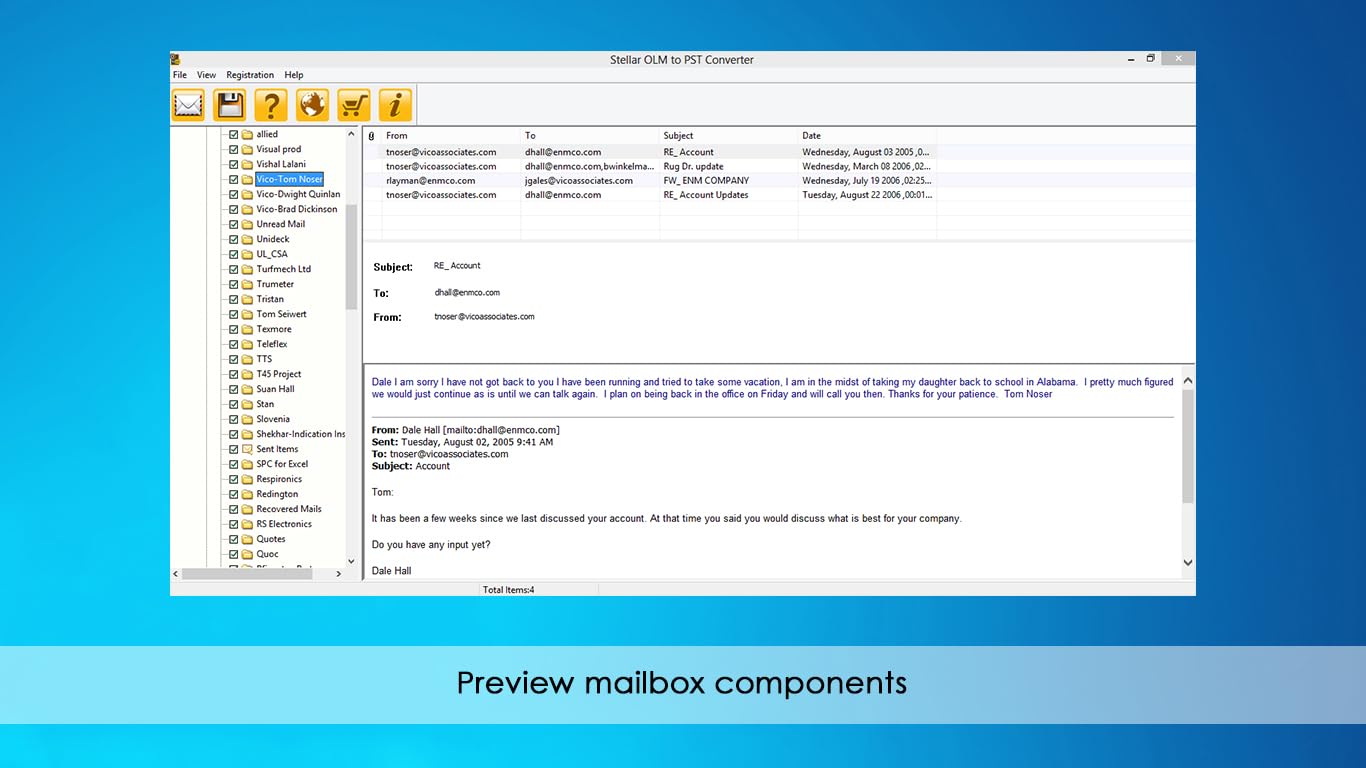Click the folder icon beside TTS
Image resolution: width=1366 pixels, height=768 pixels.
[247, 359]
